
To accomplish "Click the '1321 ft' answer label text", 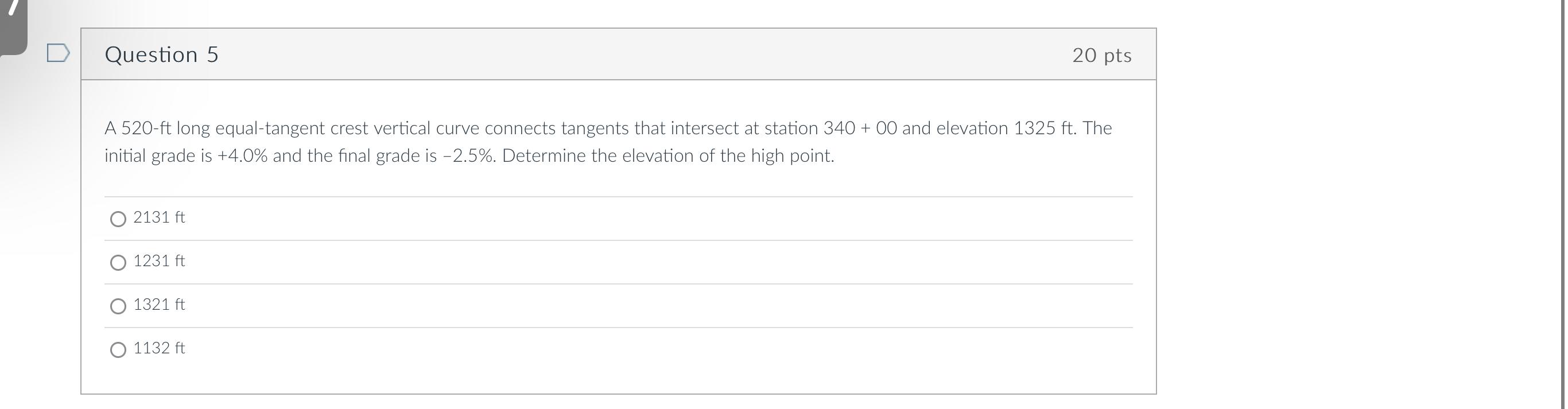I will coord(159,305).
